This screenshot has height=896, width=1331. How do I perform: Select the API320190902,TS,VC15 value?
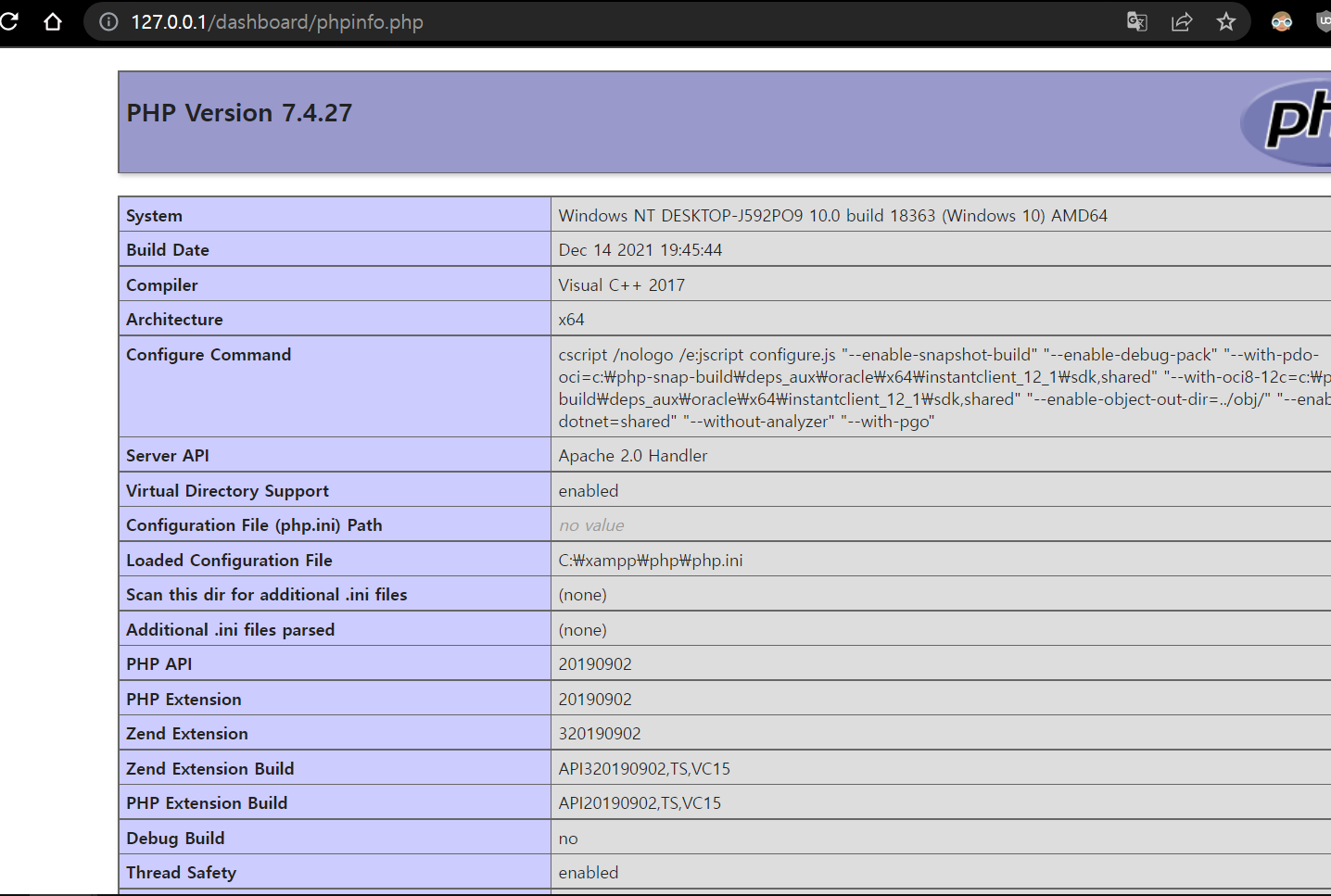click(x=644, y=769)
